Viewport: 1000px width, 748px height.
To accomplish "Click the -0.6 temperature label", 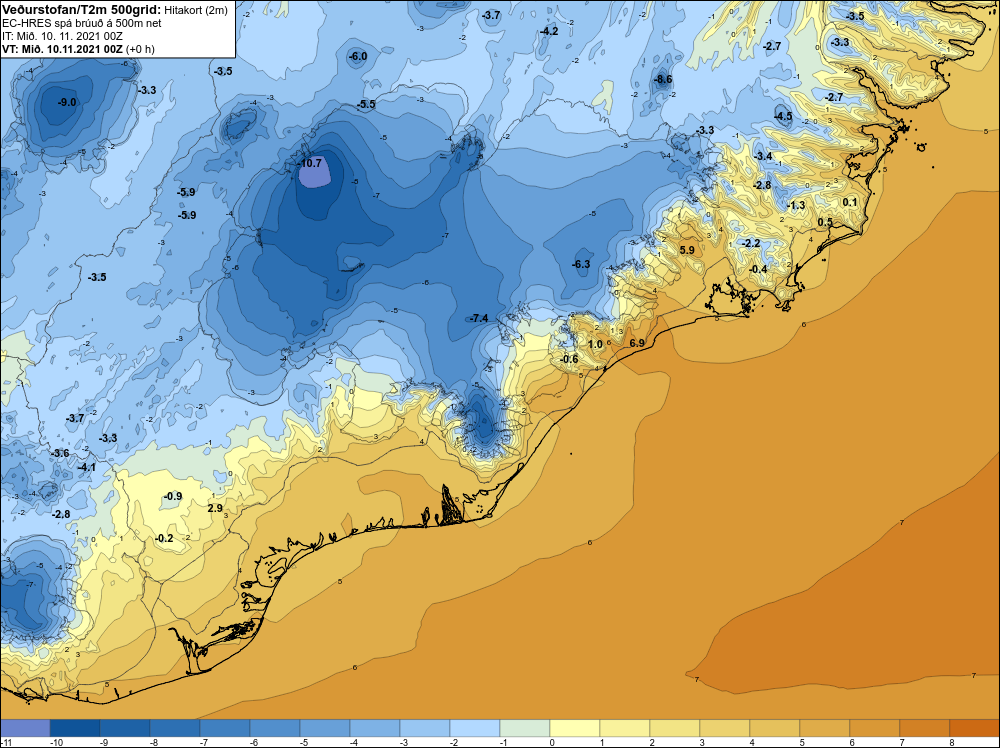I will point(569,359).
